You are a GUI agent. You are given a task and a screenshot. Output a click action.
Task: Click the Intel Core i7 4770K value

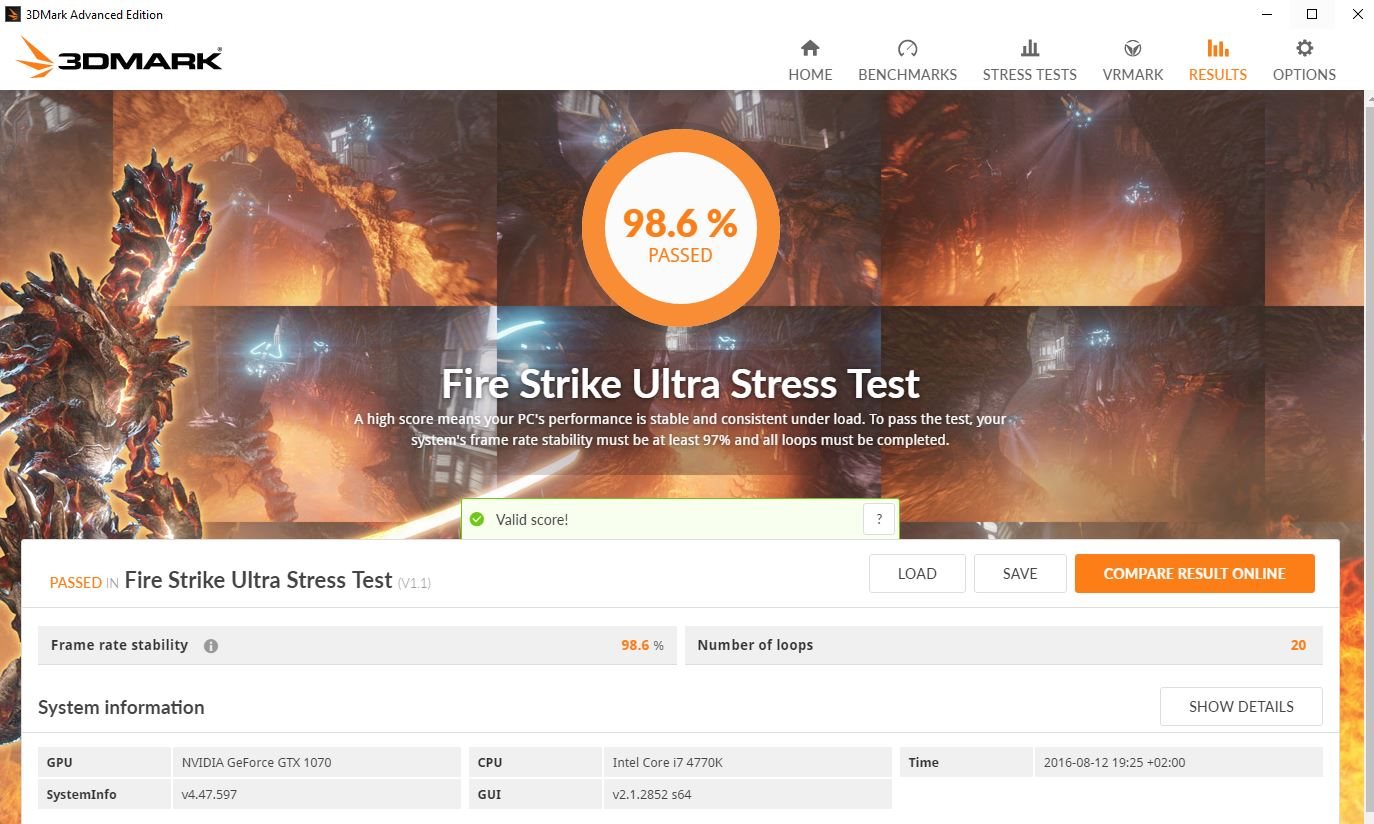[x=667, y=762]
